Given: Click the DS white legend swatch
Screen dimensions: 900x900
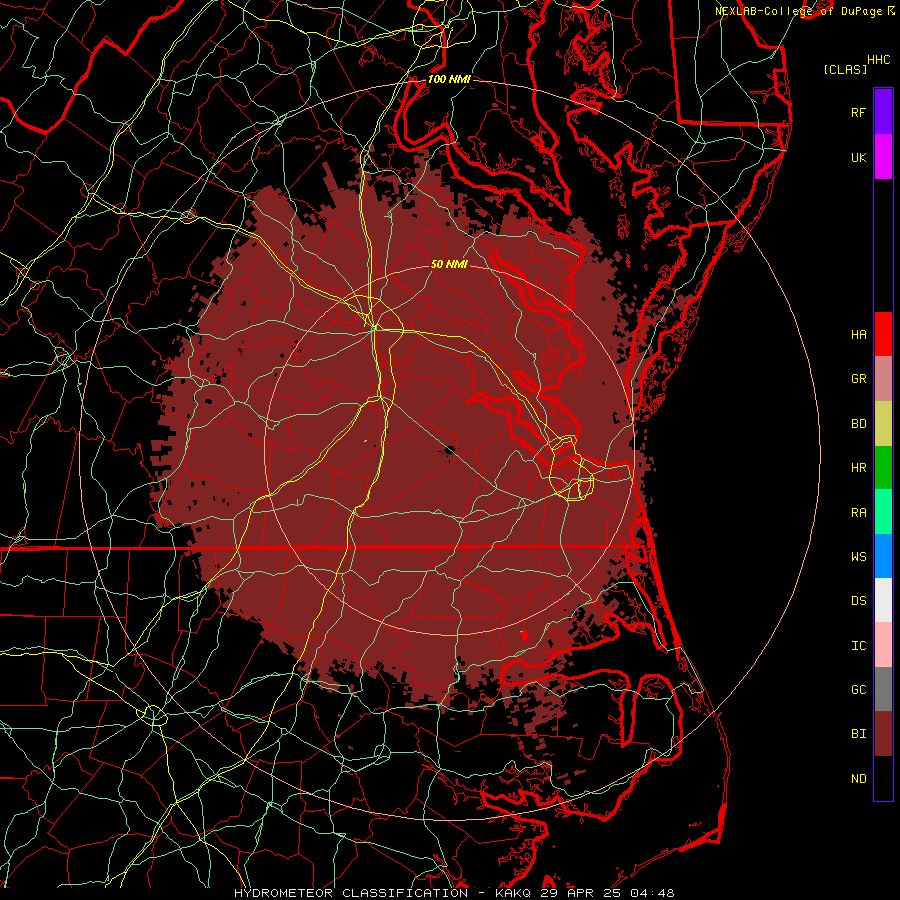Looking at the screenshot, I should point(883,600).
